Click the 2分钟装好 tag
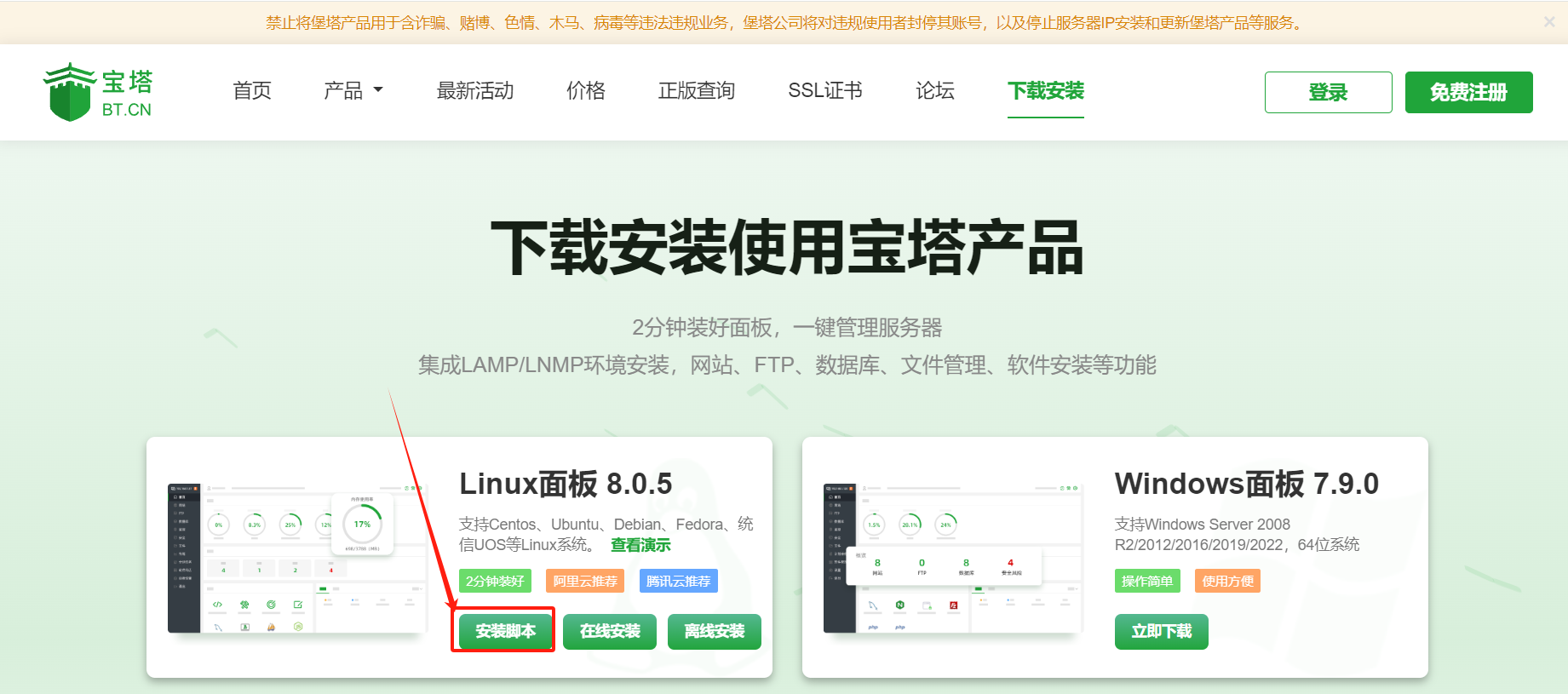 click(x=495, y=581)
